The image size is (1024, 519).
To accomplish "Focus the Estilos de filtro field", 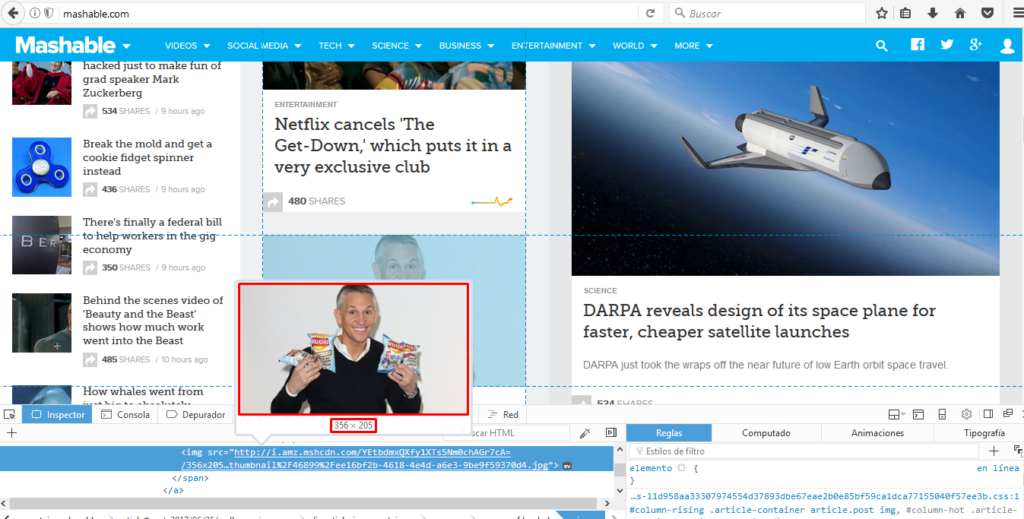I will tap(805, 451).
